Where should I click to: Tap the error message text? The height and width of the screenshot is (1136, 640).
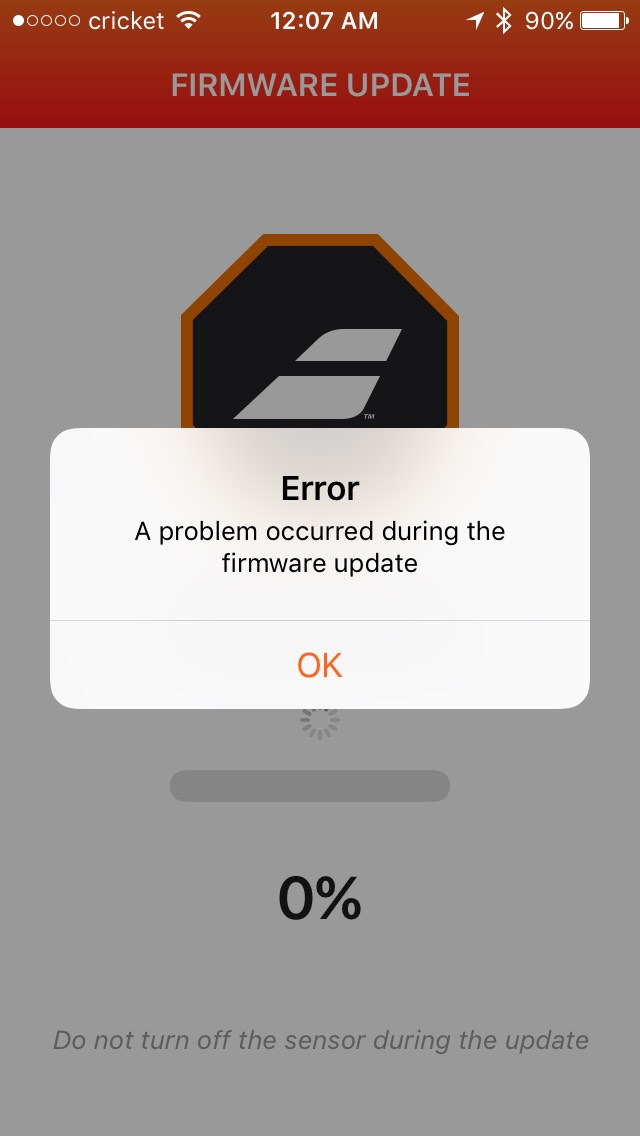tap(320, 547)
